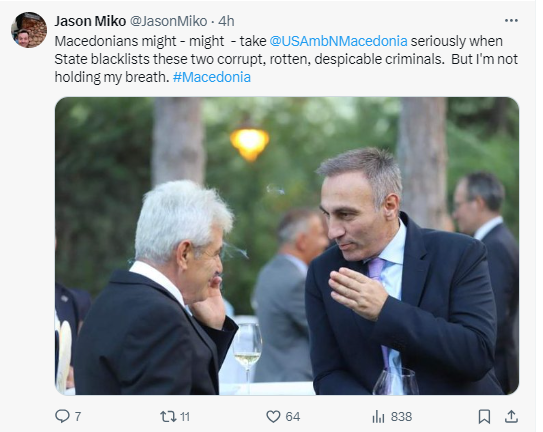Open tweet via 'holding my breath' text
The width and height of the screenshot is (543, 432).
[112, 77]
